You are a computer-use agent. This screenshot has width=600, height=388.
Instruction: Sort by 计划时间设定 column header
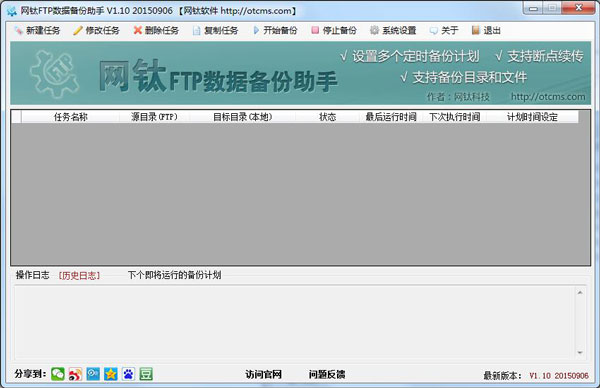(x=532, y=117)
